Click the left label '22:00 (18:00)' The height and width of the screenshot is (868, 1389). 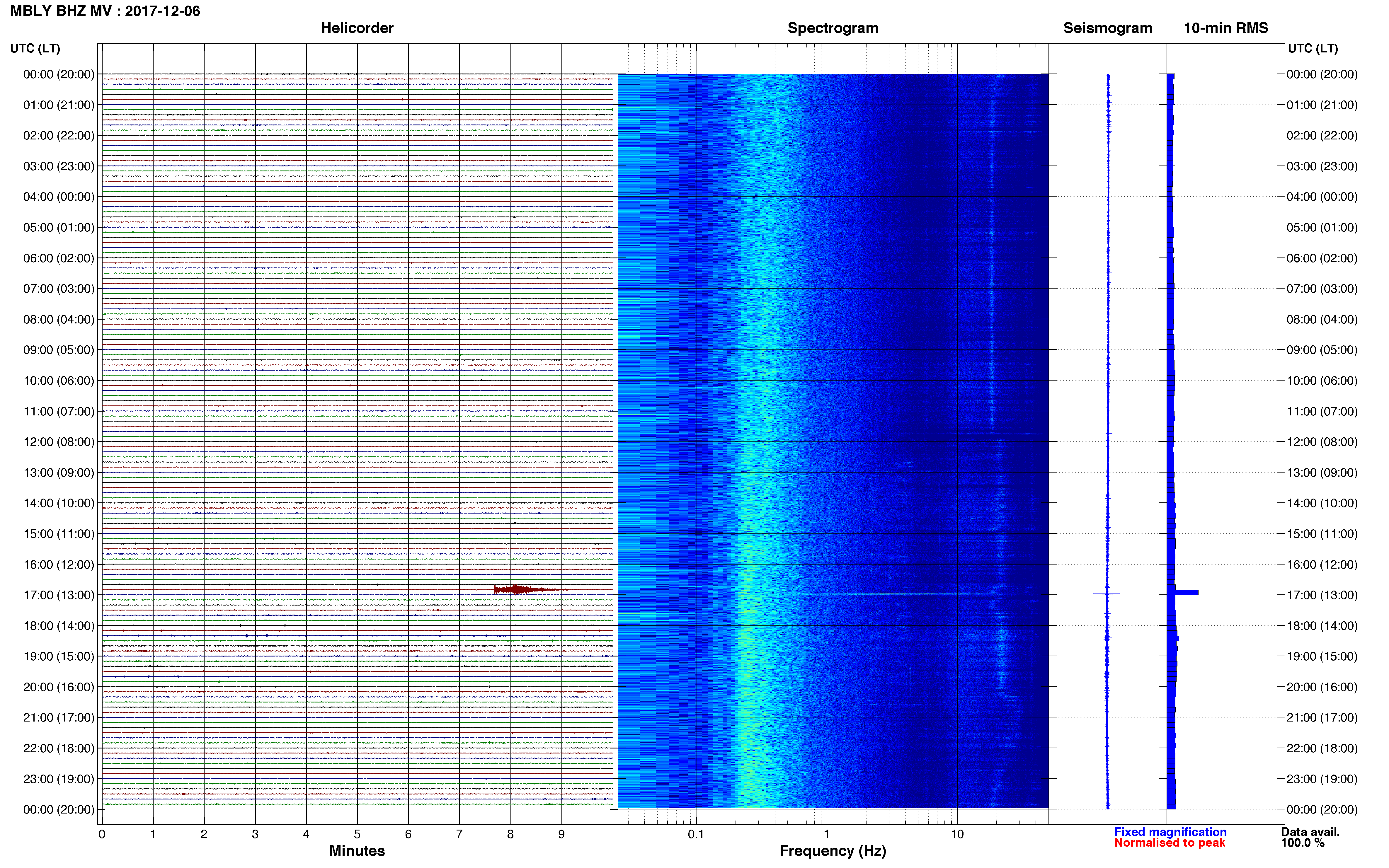59,748
